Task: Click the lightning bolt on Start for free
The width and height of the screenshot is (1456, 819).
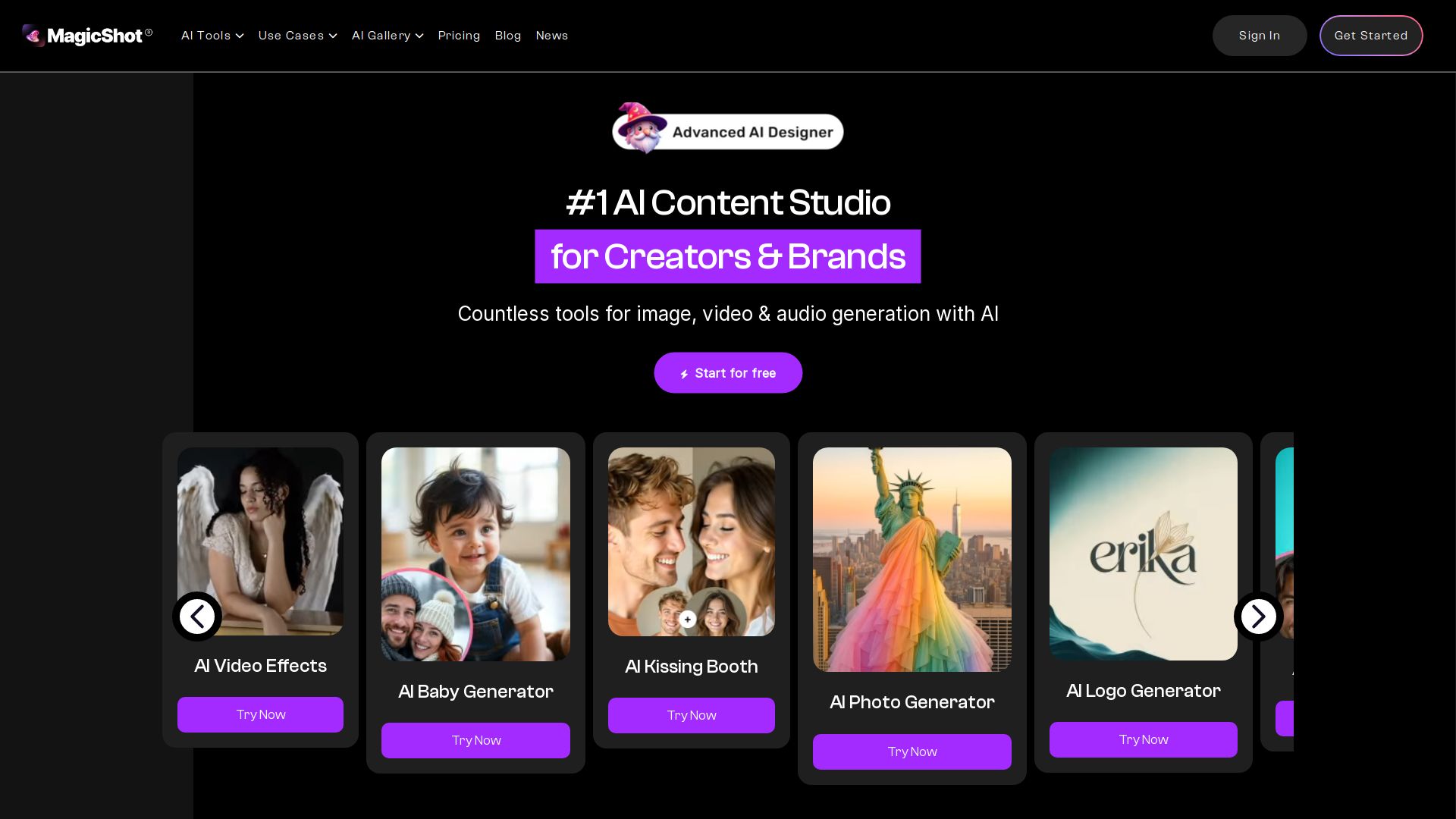Action: pos(684,374)
